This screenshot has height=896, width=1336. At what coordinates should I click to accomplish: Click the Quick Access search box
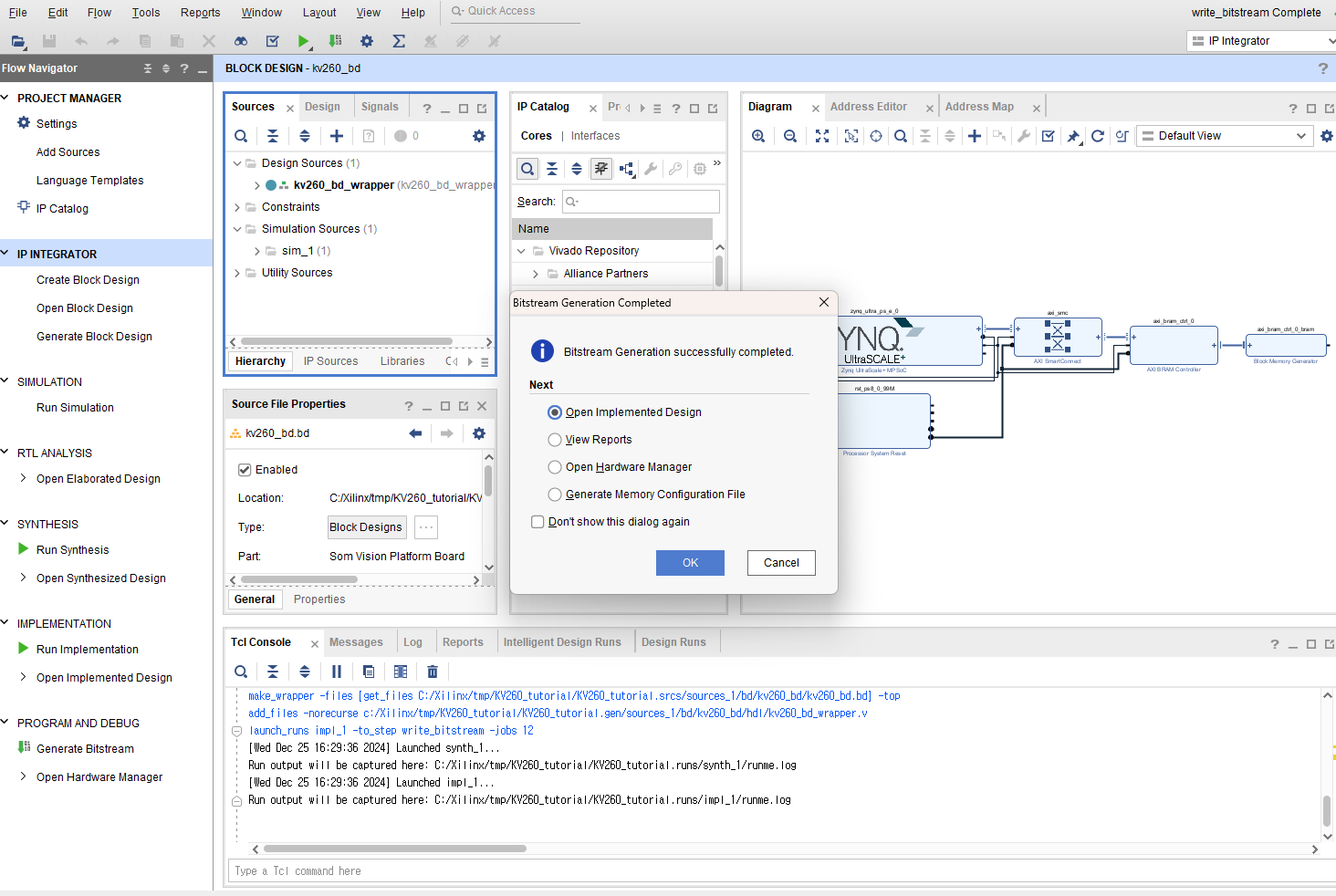coord(516,12)
